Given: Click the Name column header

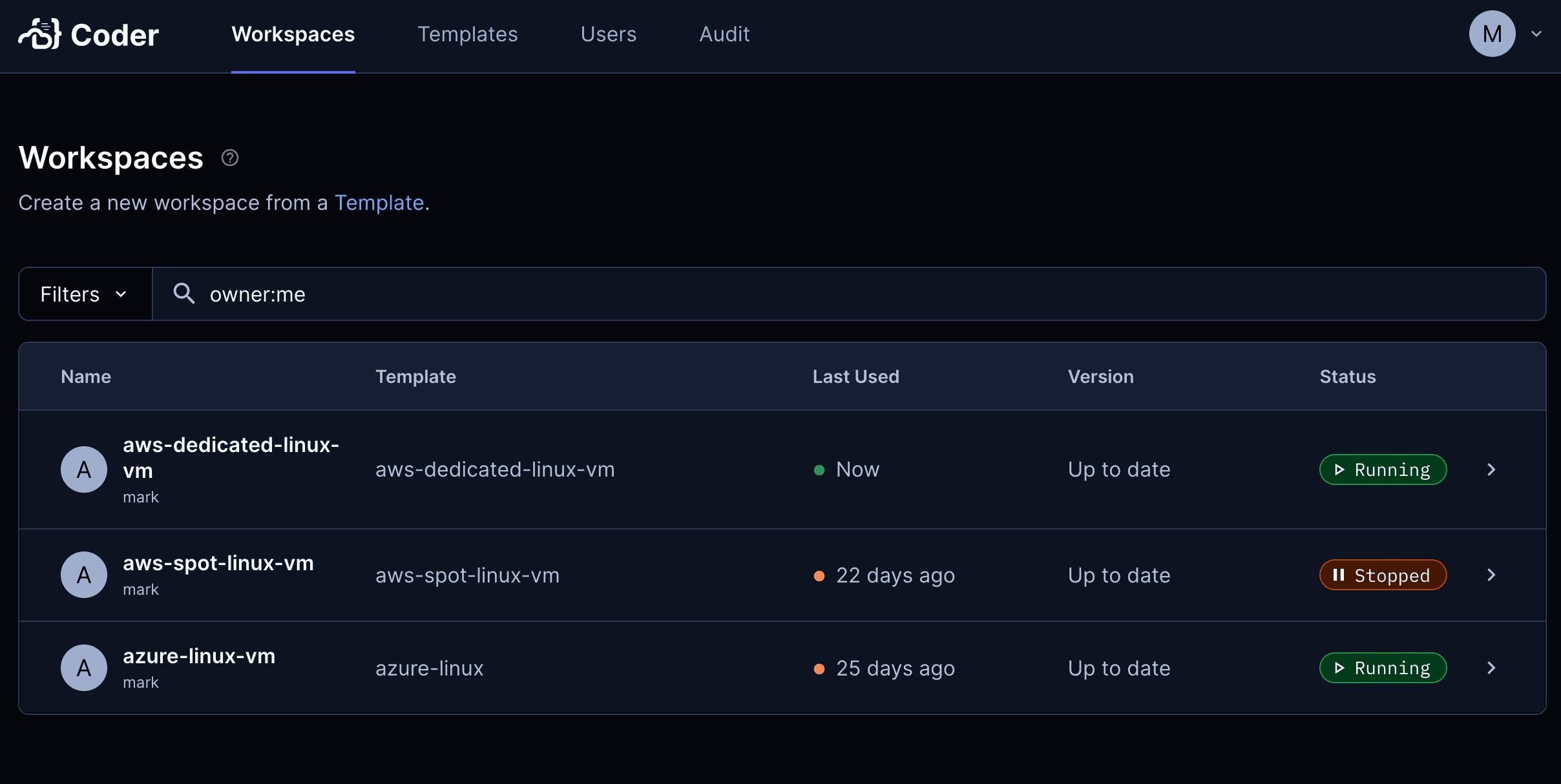Looking at the screenshot, I should point(86,377).
